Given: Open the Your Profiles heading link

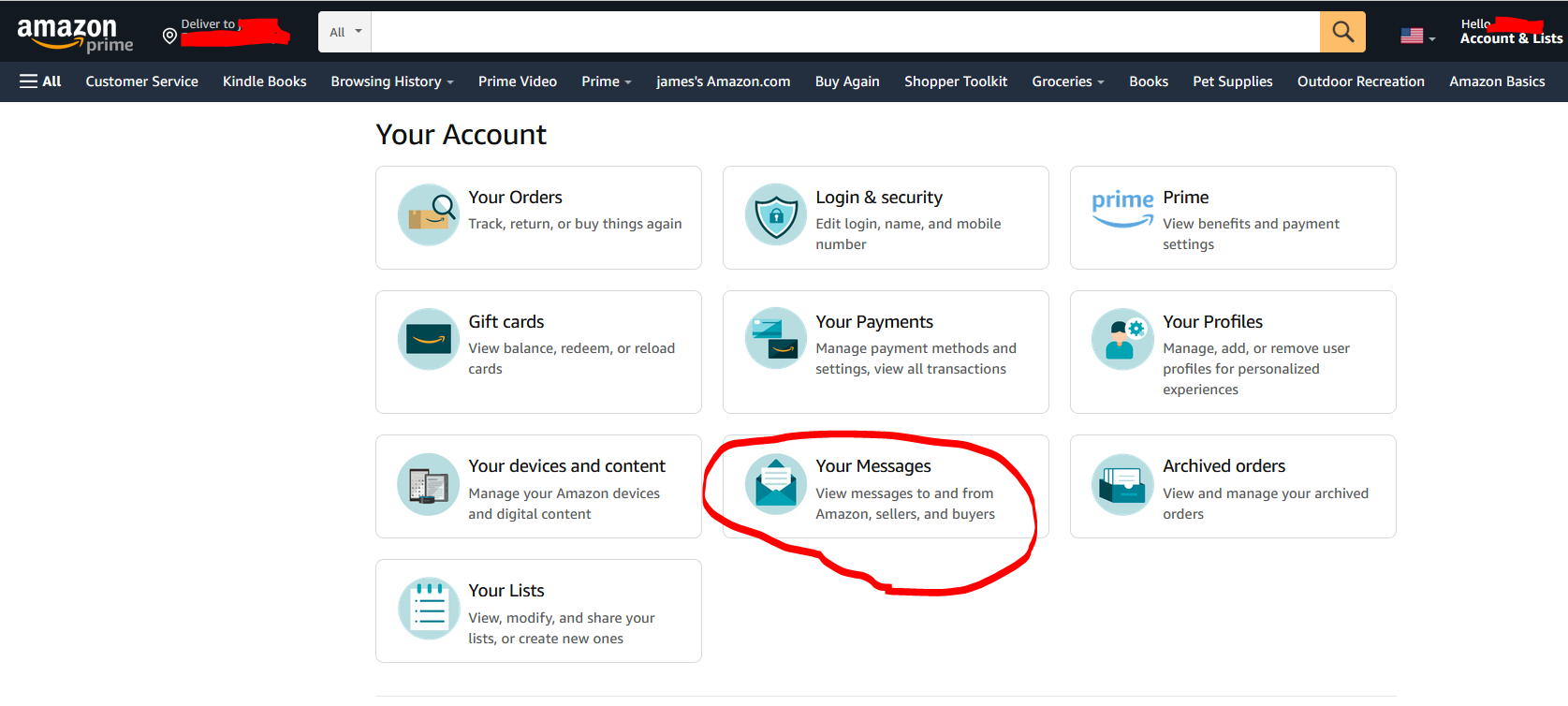Looking at the screenshot, I should click(x=1212, y=322).
